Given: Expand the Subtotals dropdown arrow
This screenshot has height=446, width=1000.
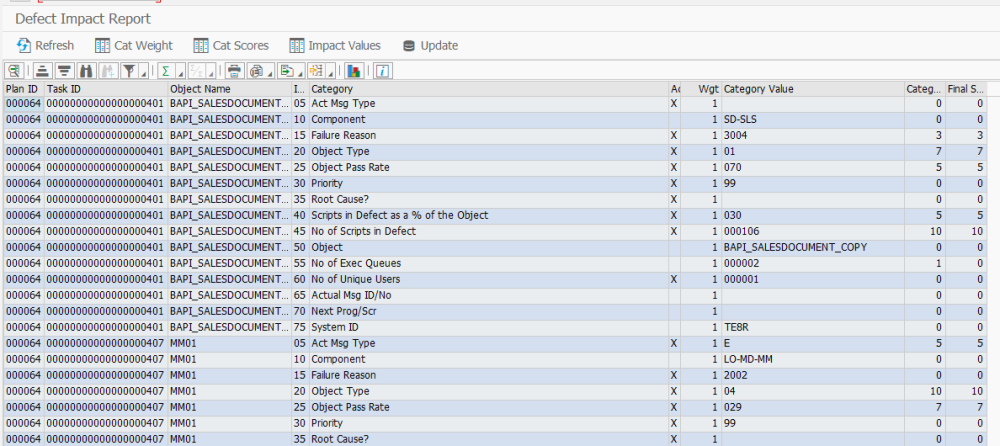Looking at the screenshot, I should tap(212, 71).
